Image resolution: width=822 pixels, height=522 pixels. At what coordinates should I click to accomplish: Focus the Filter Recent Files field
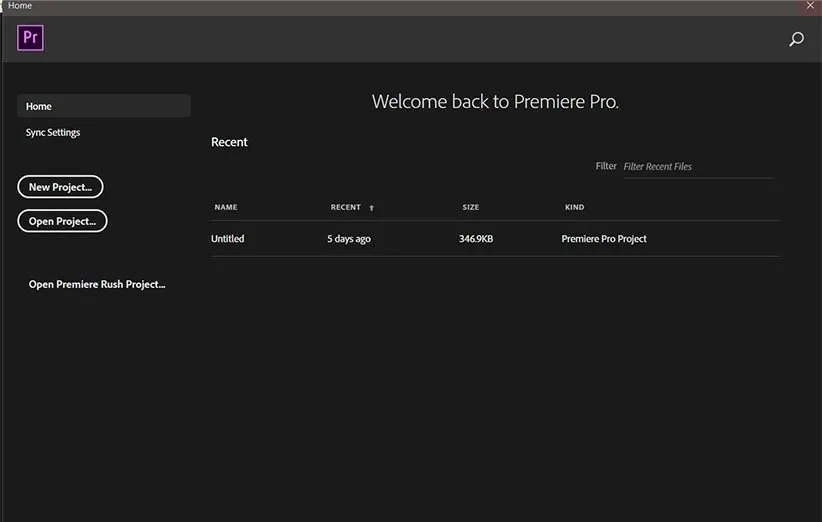click(x=696, y=166)
